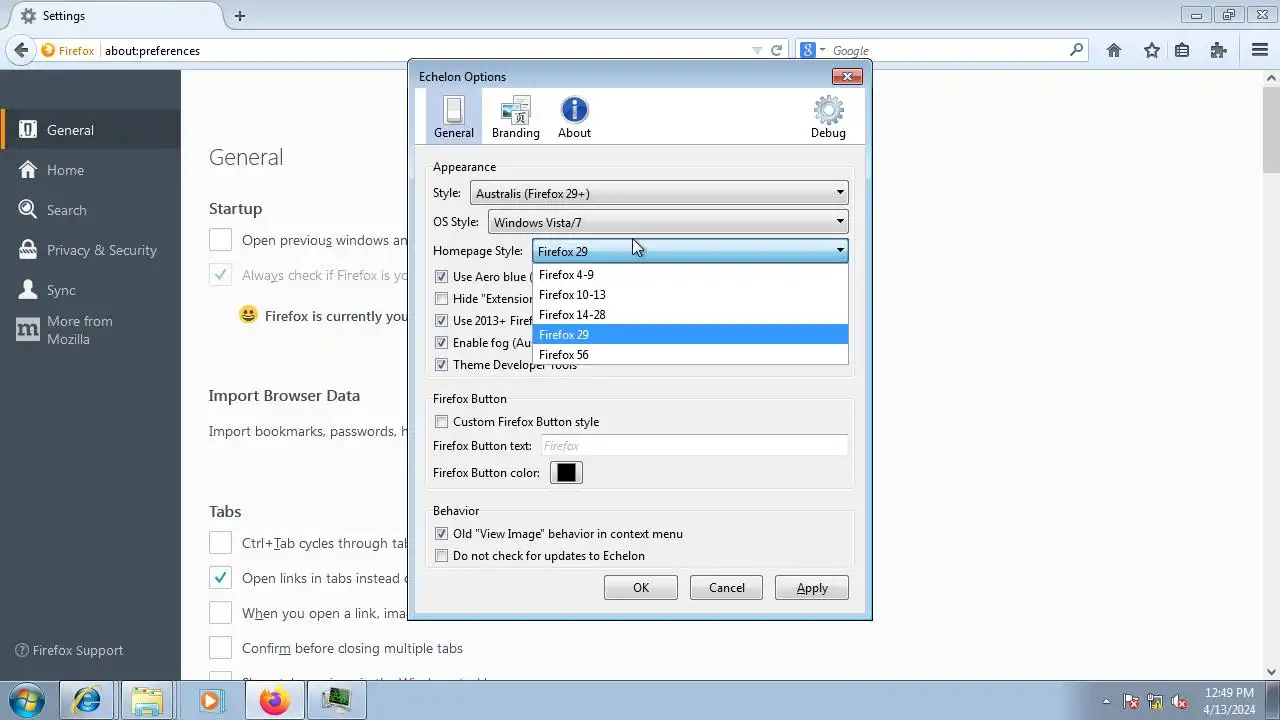Choose Firefox 56 homepage style option
The width and height of the screenshot is (1280, 720).
[x=690, y=355]
